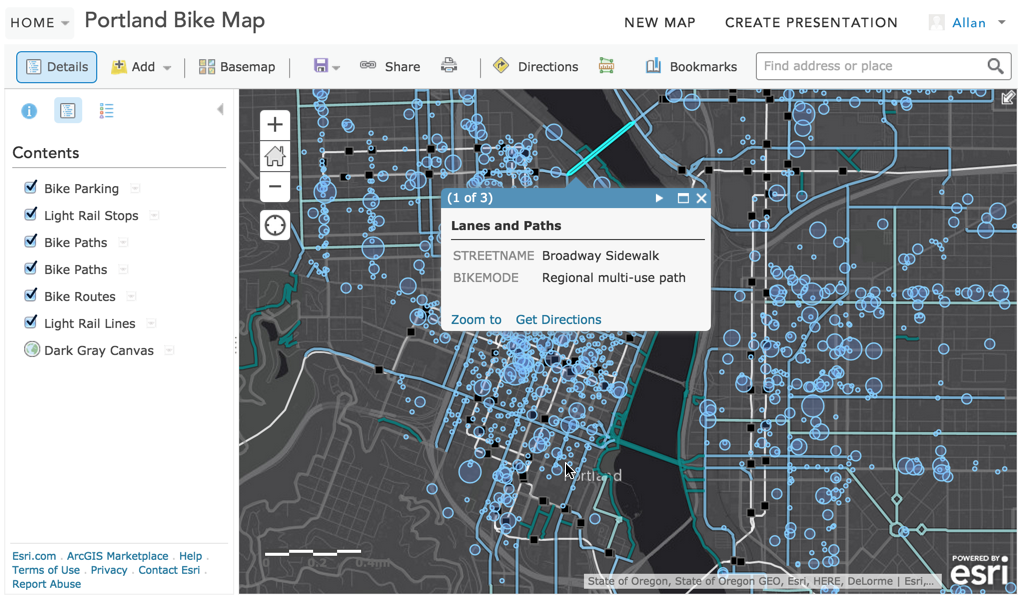
Task: Click the esri logo
Action: (979, 569)
